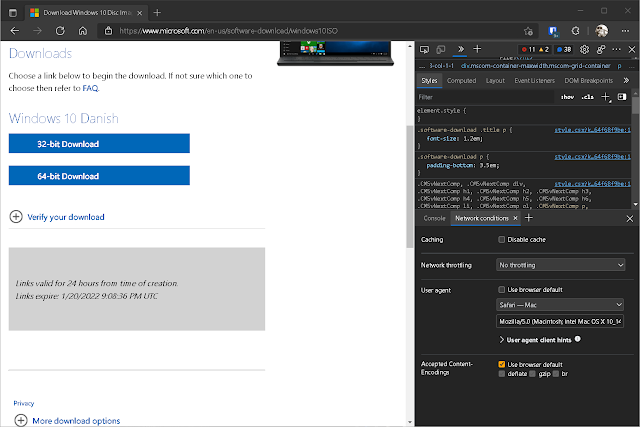The height and width of the screenshot is (427, 640).
Task: Click the site lock icon in address bar
Action: (x=108, y=31)
